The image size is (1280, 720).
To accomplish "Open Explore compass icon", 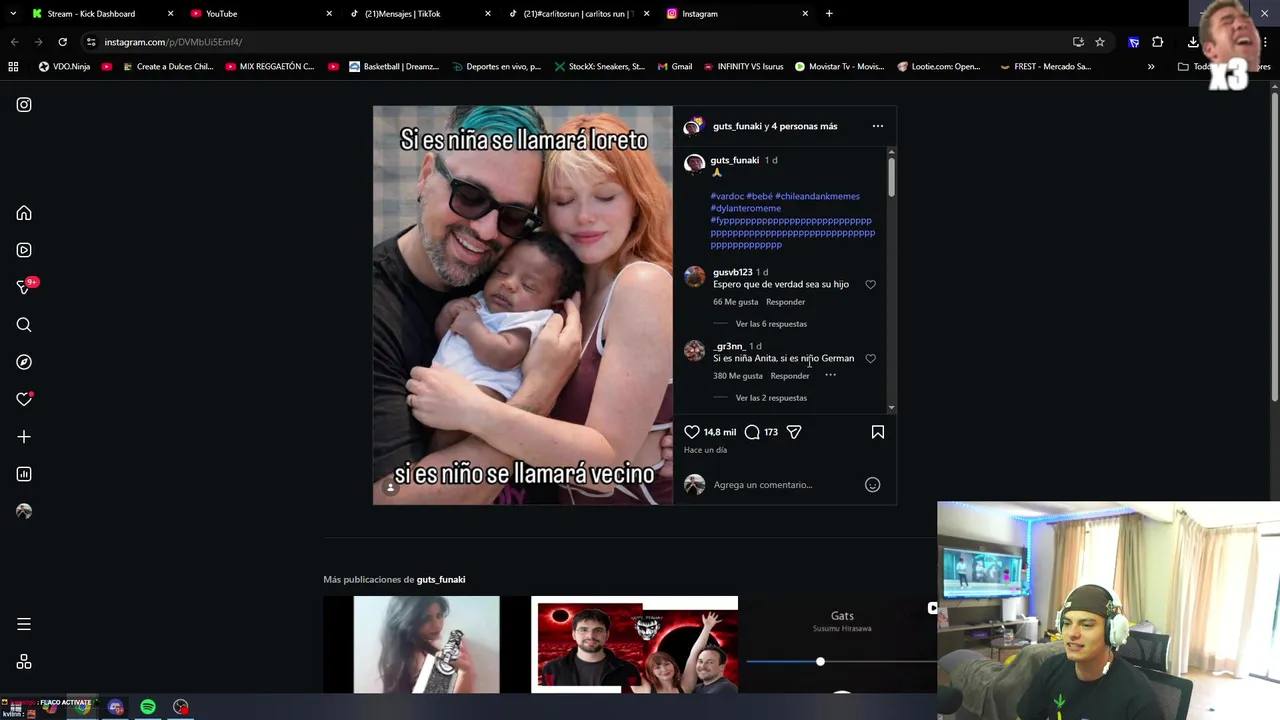I will (24, 362).
